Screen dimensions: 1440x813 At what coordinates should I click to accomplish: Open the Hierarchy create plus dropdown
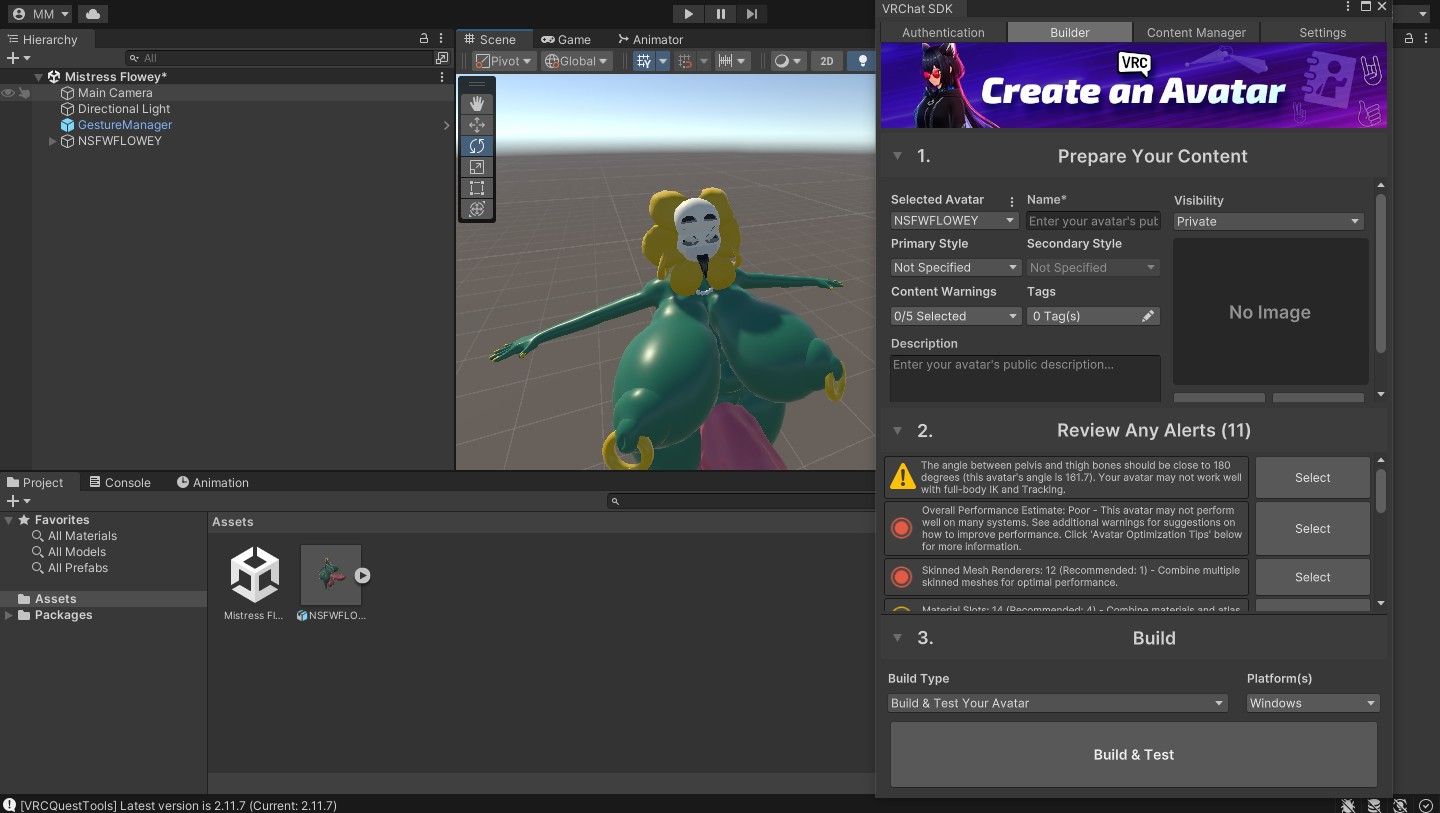tap(18, 58)
